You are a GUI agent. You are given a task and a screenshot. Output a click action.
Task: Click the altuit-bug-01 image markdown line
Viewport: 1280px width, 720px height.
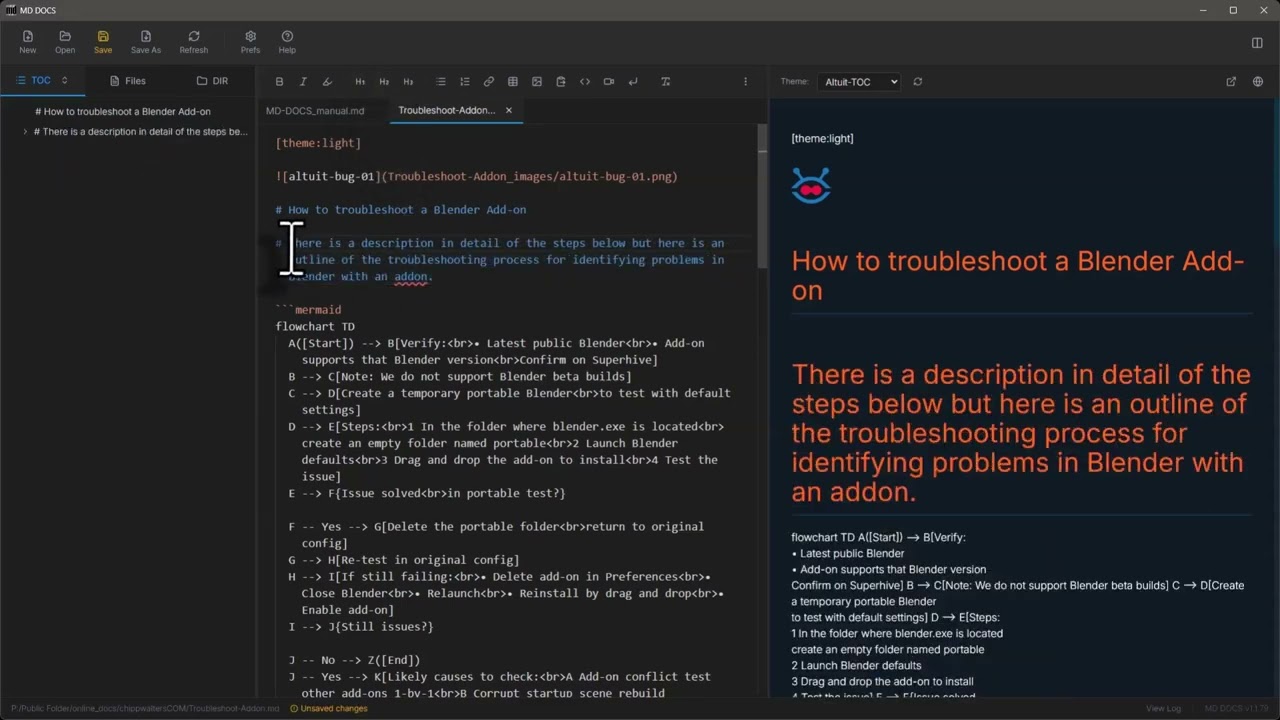coord(476,176)
